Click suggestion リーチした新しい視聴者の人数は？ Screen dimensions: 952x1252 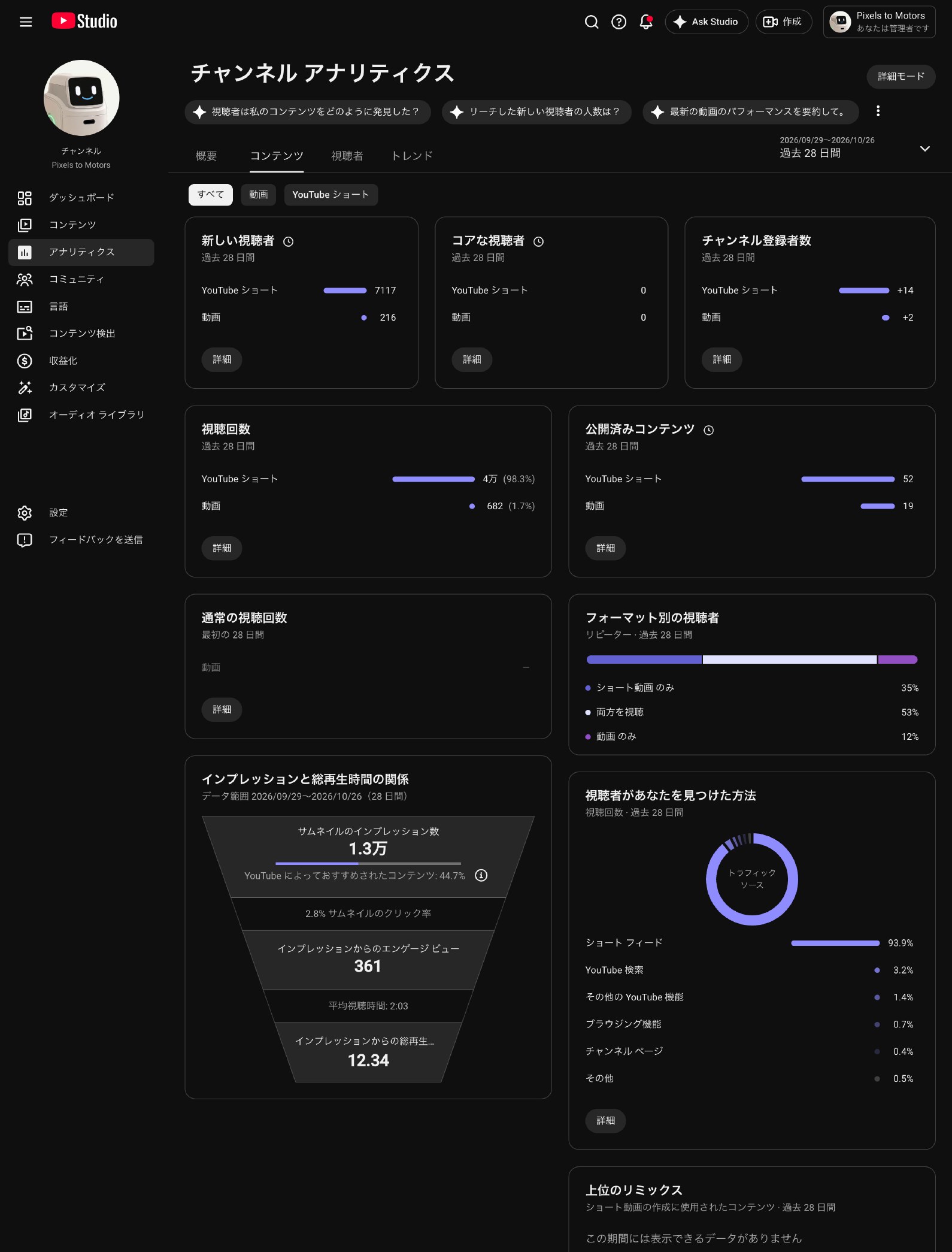(x=536, y=112)
